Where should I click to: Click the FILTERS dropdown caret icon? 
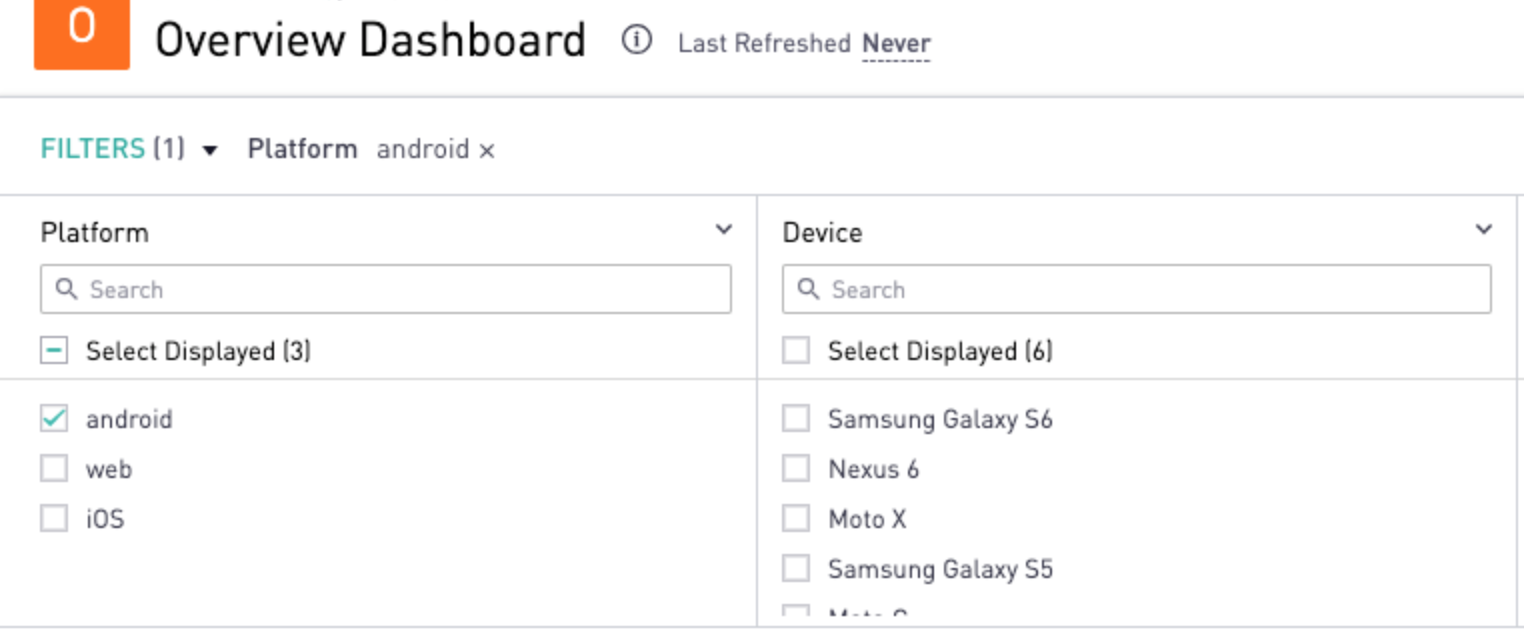tap(209, 151)
